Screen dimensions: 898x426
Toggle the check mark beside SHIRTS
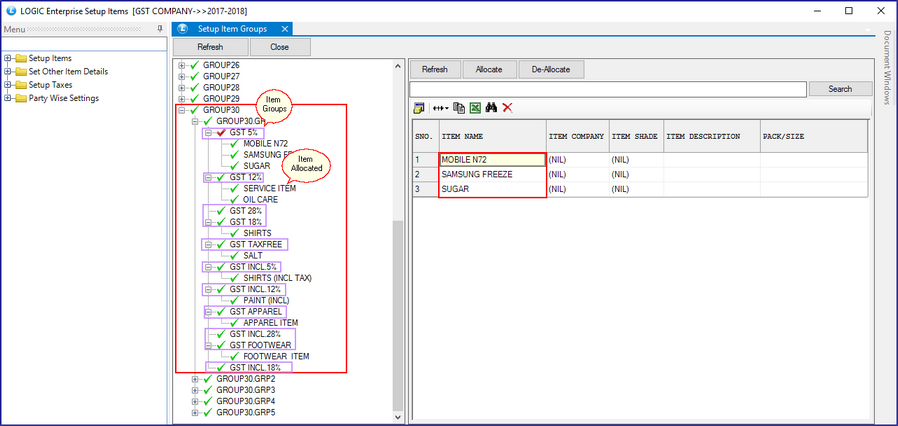click(x=234, y=233)
